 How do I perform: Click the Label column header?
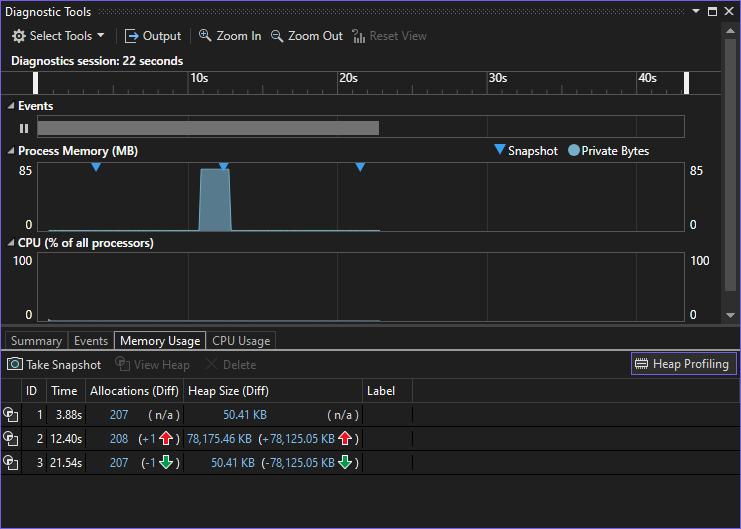click(x=388, y=391)
